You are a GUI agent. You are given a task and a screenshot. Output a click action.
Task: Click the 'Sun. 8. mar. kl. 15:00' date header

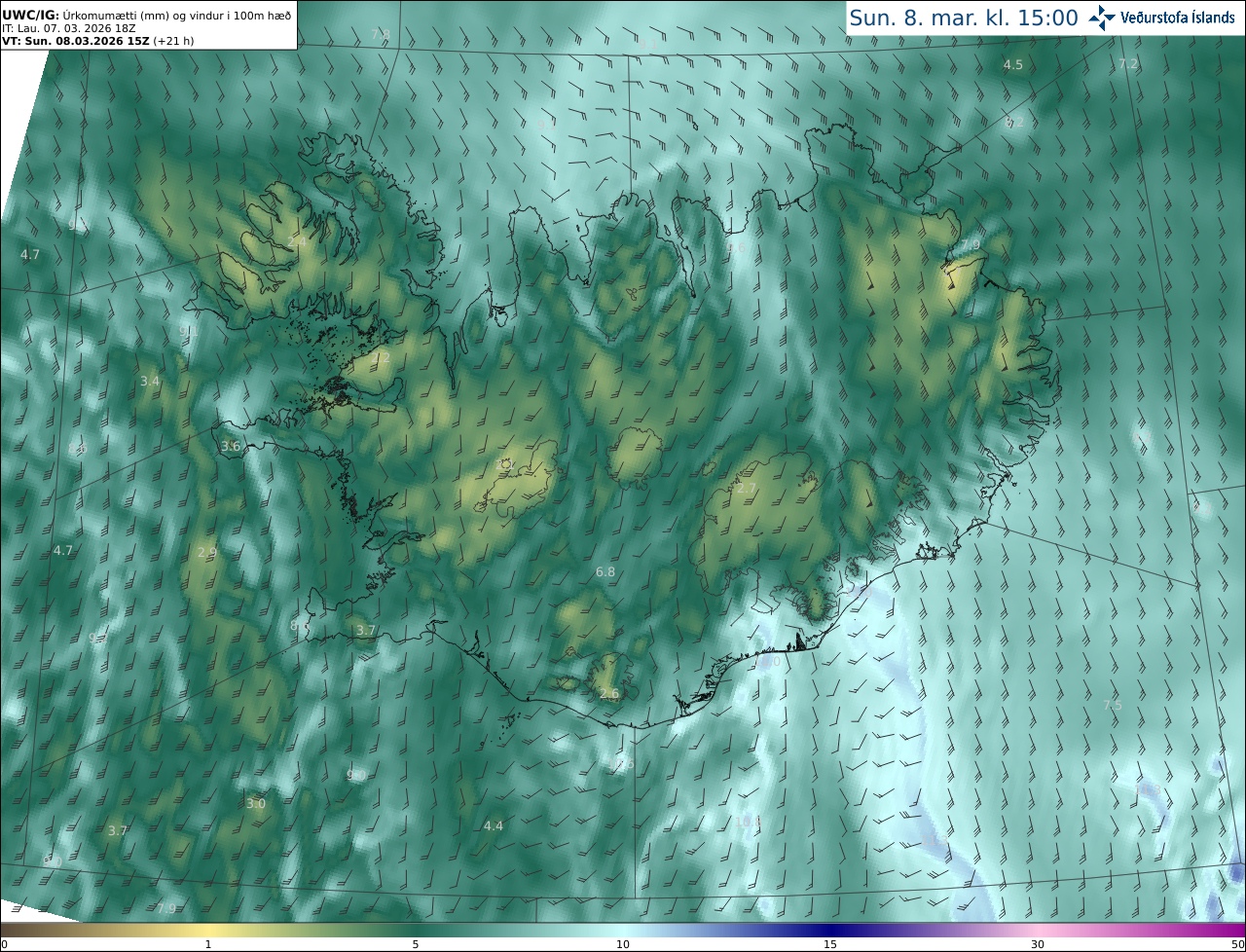(964, 18)
